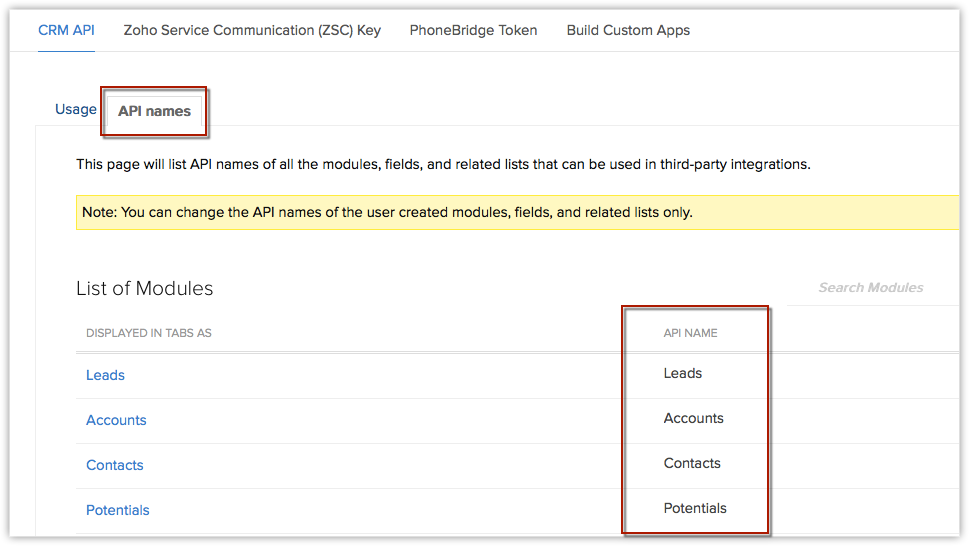Go to the Build Custom Apps tab

coord(628,30)
